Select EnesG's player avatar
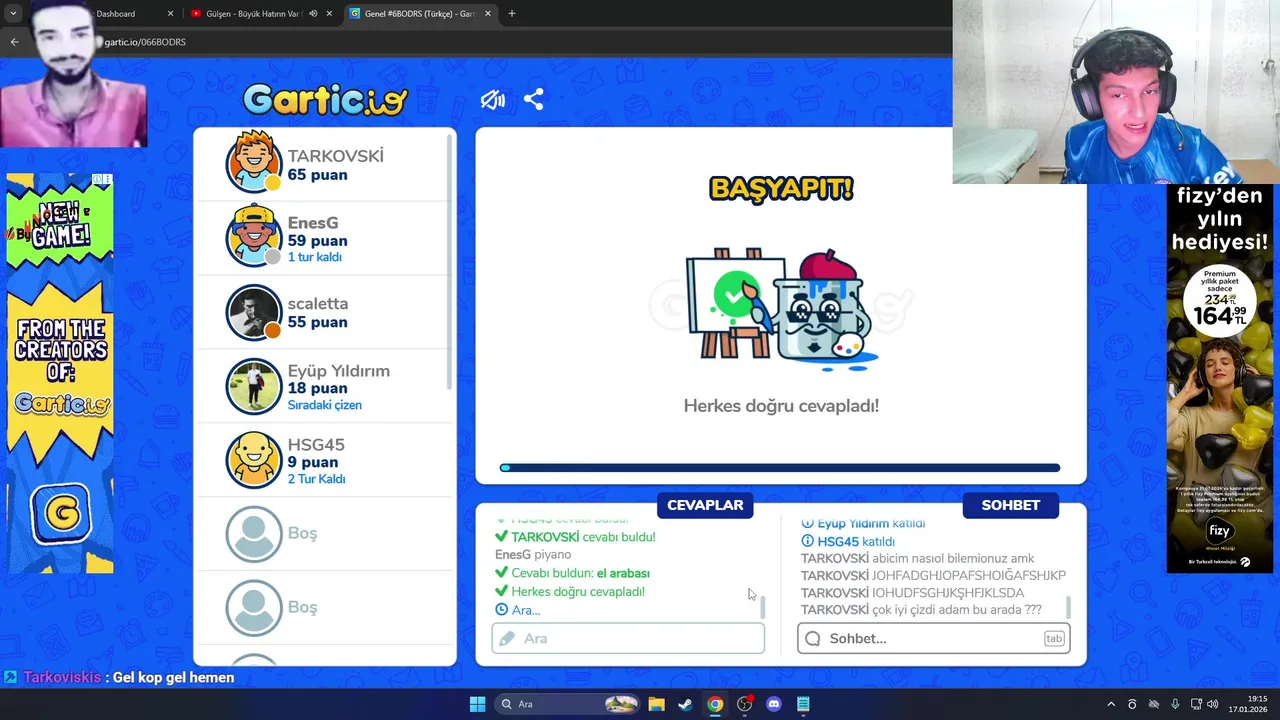Image resolution: width=1280 pixels, height=720 pixels. pos(254,237)
